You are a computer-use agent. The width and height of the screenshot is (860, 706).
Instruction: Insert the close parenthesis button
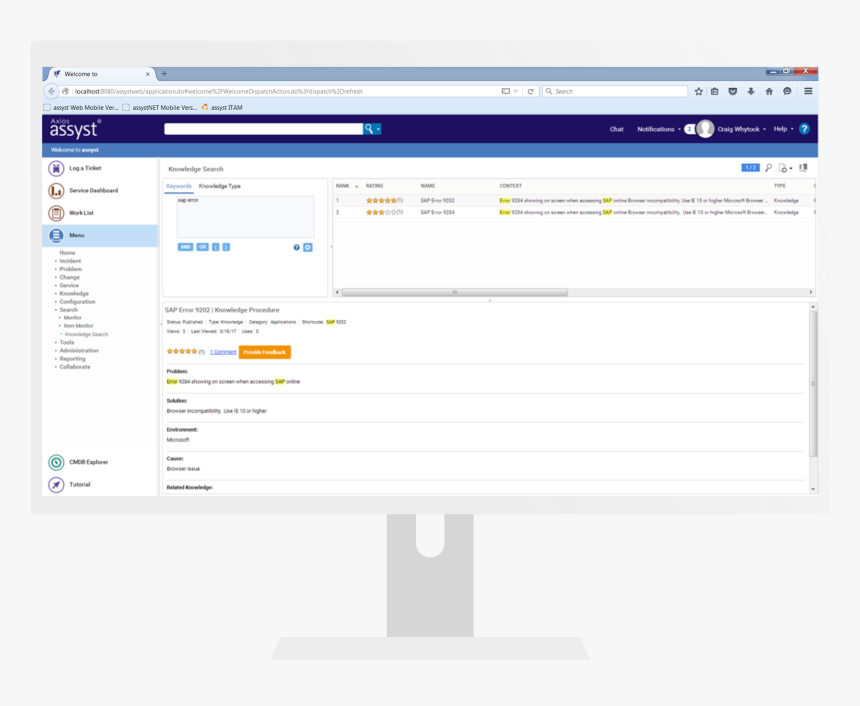tap(226, 247)
